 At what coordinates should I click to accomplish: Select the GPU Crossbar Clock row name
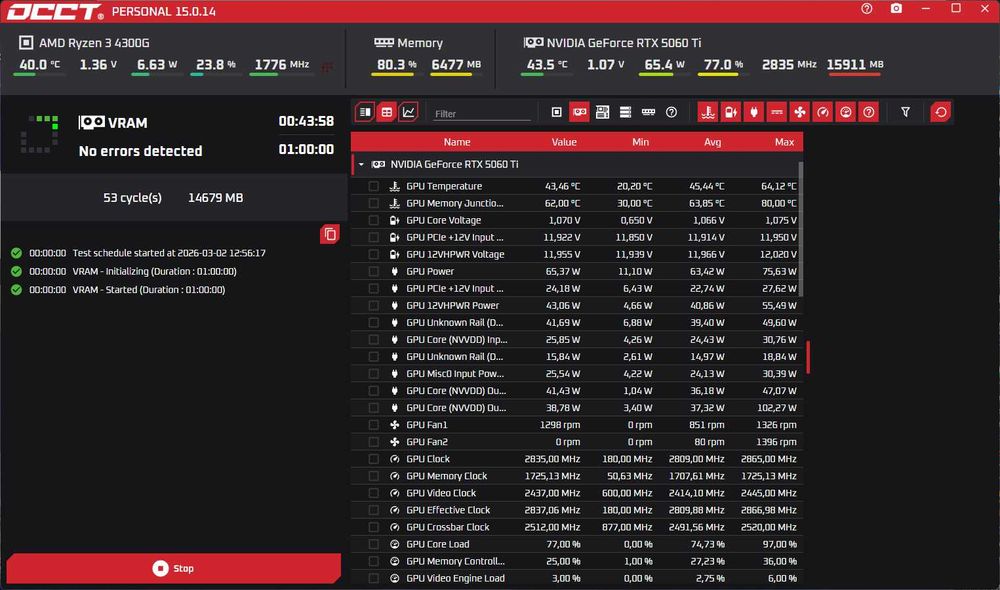tap(448, 527)
